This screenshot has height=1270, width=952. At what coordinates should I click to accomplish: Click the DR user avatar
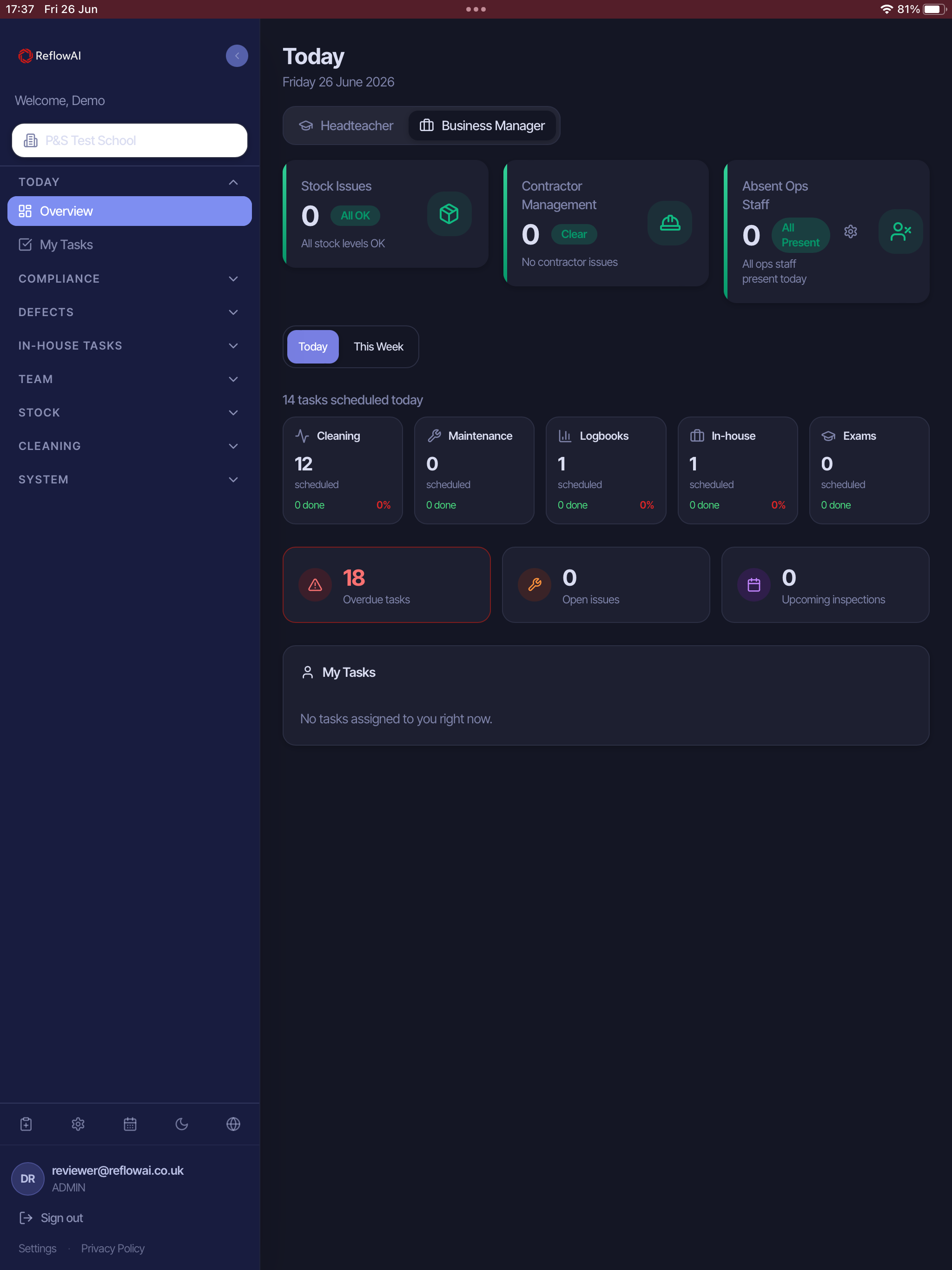pyautogui.click(x=27, y=1179)
